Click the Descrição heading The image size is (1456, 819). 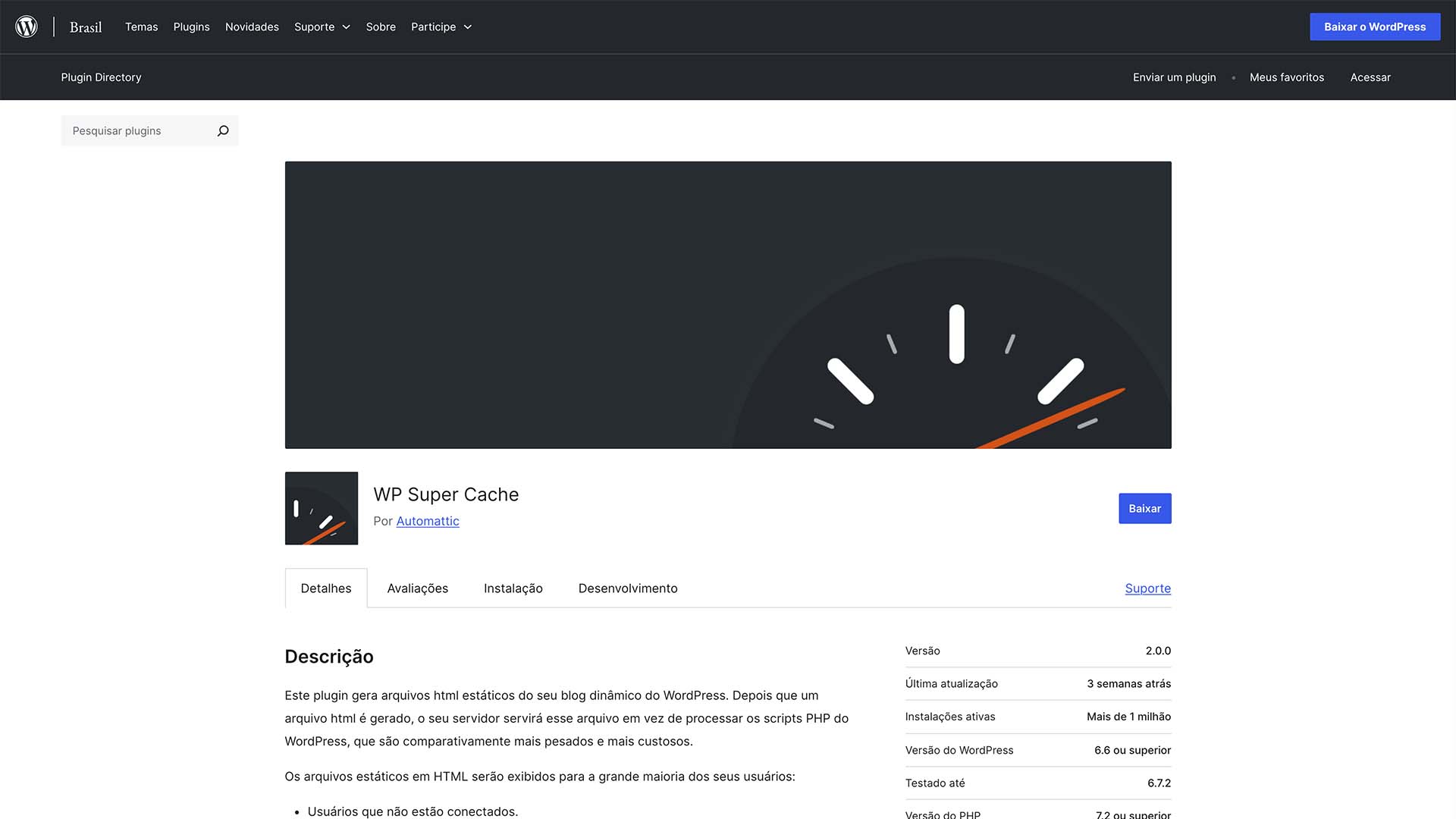pos(329,656)
